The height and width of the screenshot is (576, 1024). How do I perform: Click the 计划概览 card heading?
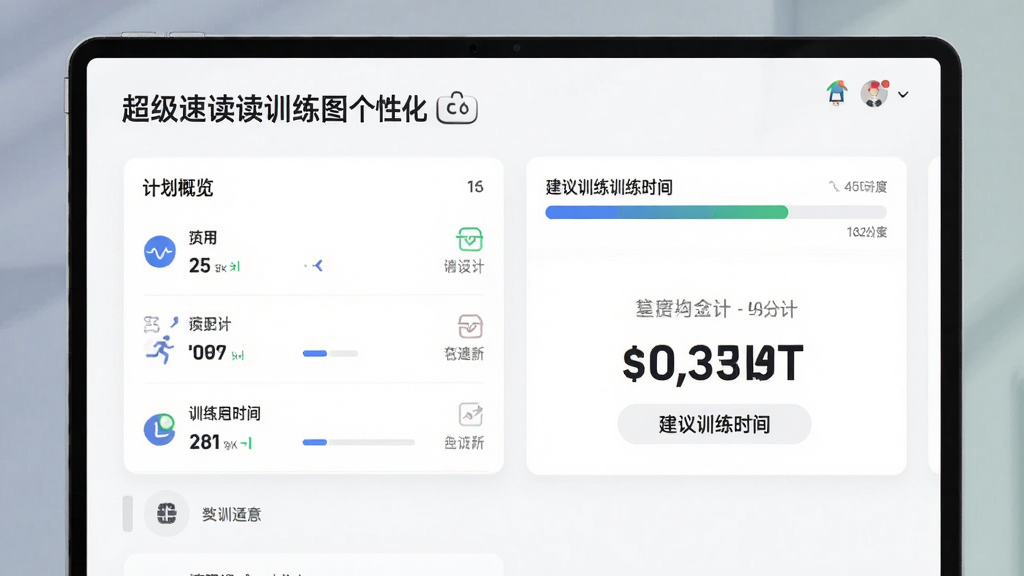click(178, 188)
